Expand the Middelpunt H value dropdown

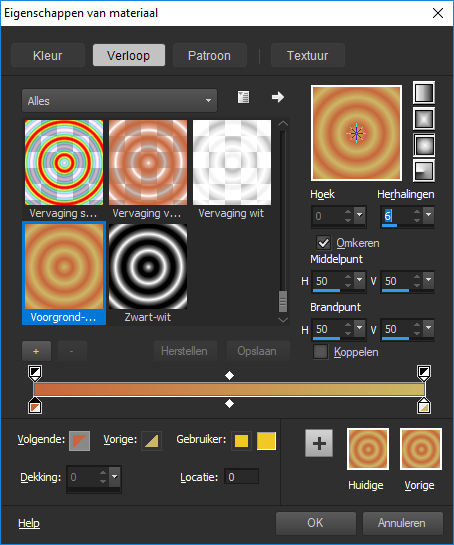coord(359,279)
